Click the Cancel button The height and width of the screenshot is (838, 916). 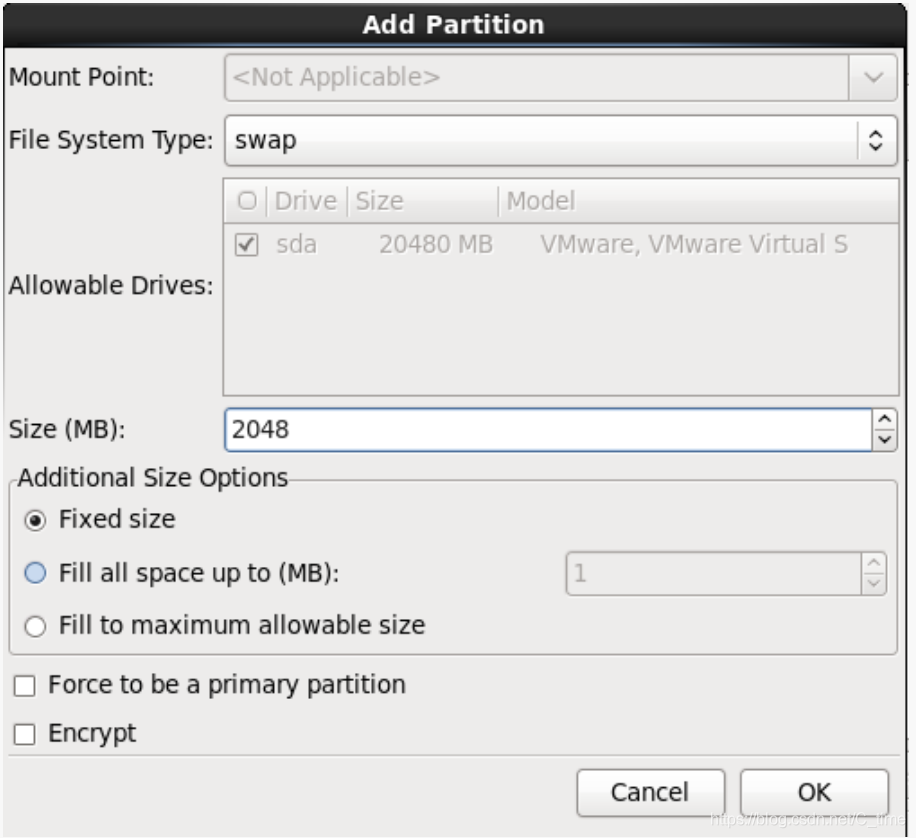click(650, 793)
